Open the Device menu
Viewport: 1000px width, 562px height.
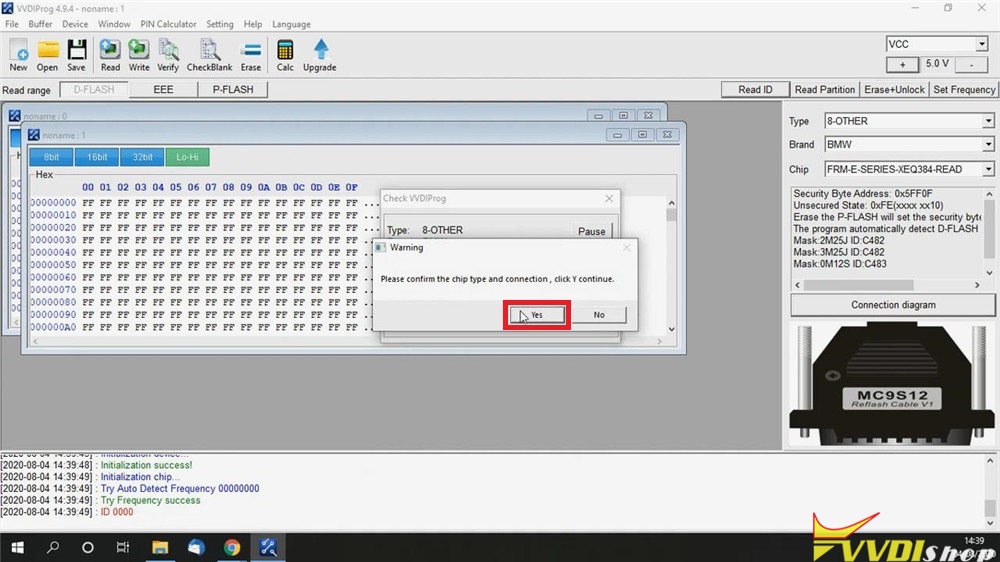click(75, 24)
